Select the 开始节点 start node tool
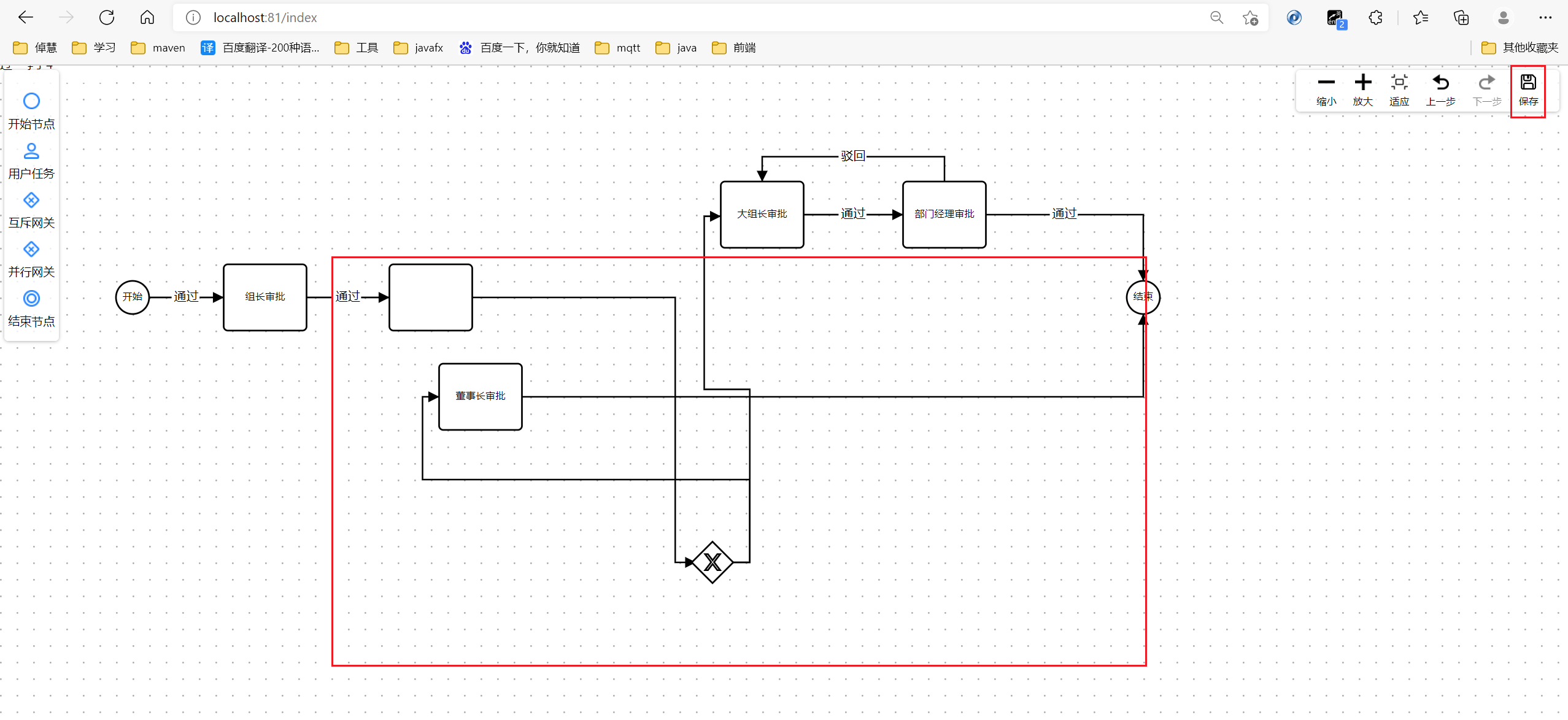Screen dimensions: 1568x720 point(31,110)
